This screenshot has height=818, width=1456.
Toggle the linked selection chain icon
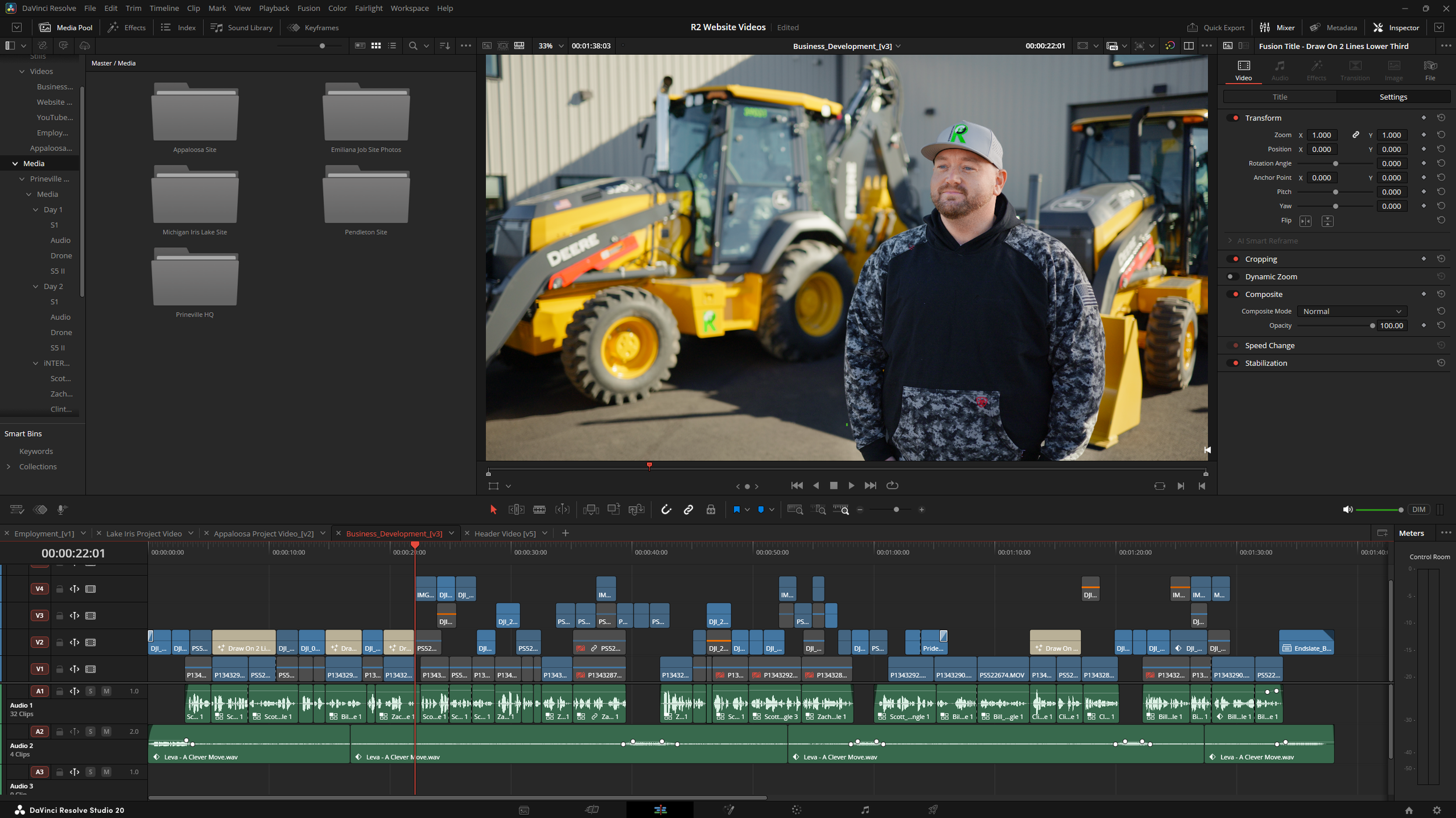click(688, 509)
